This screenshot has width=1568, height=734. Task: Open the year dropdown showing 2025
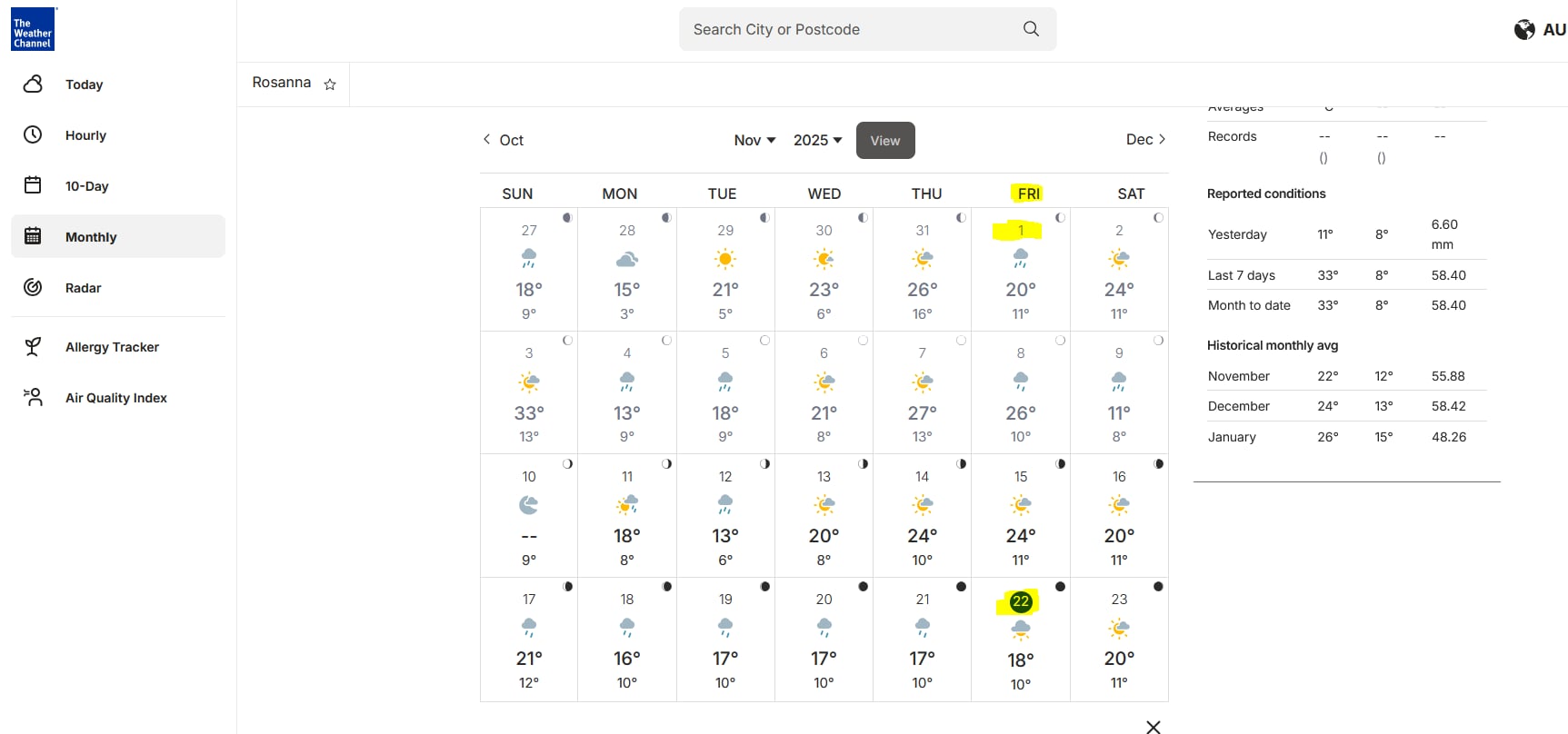(817, 140)
